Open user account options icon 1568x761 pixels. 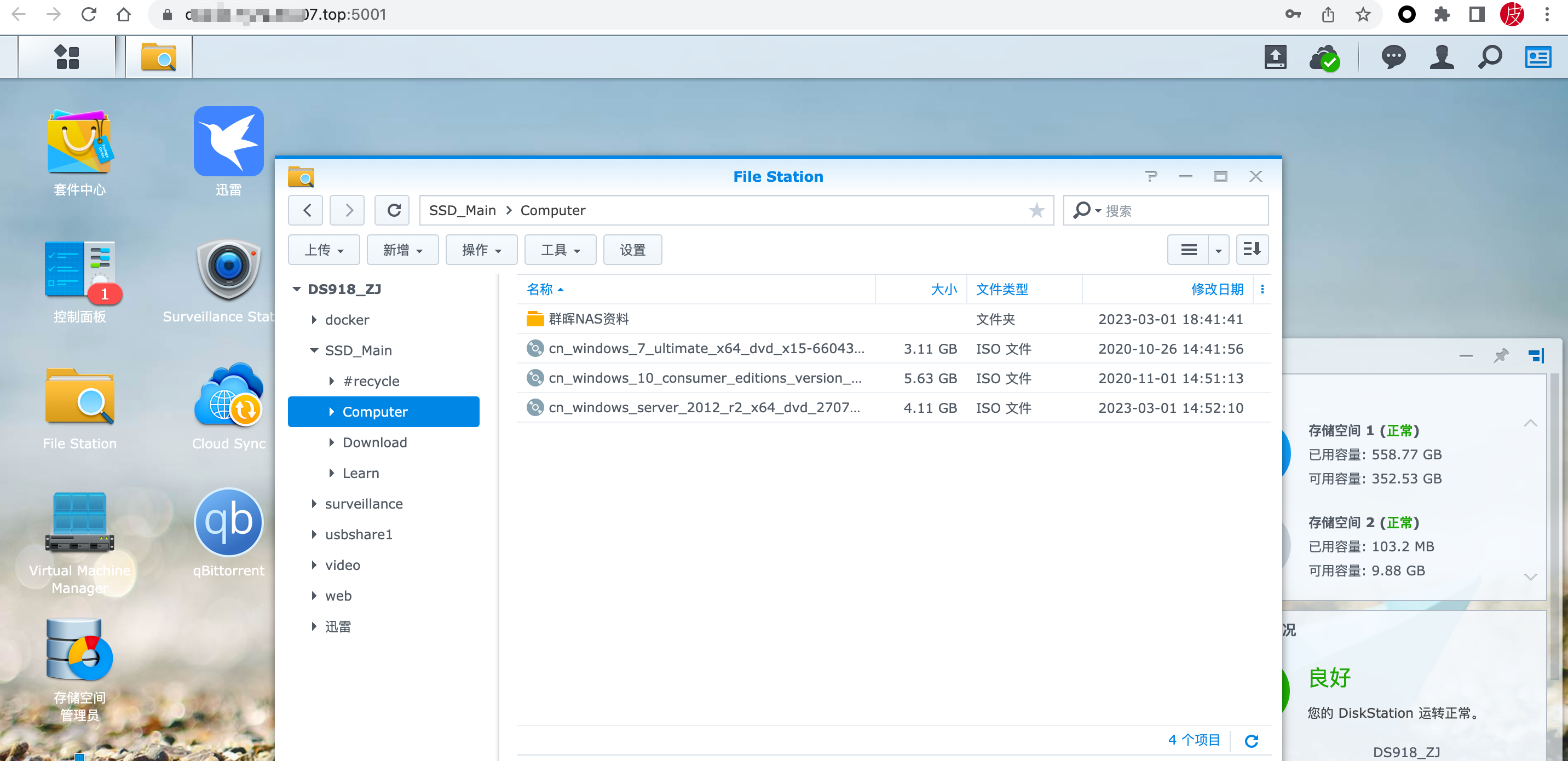(1442, 57)
